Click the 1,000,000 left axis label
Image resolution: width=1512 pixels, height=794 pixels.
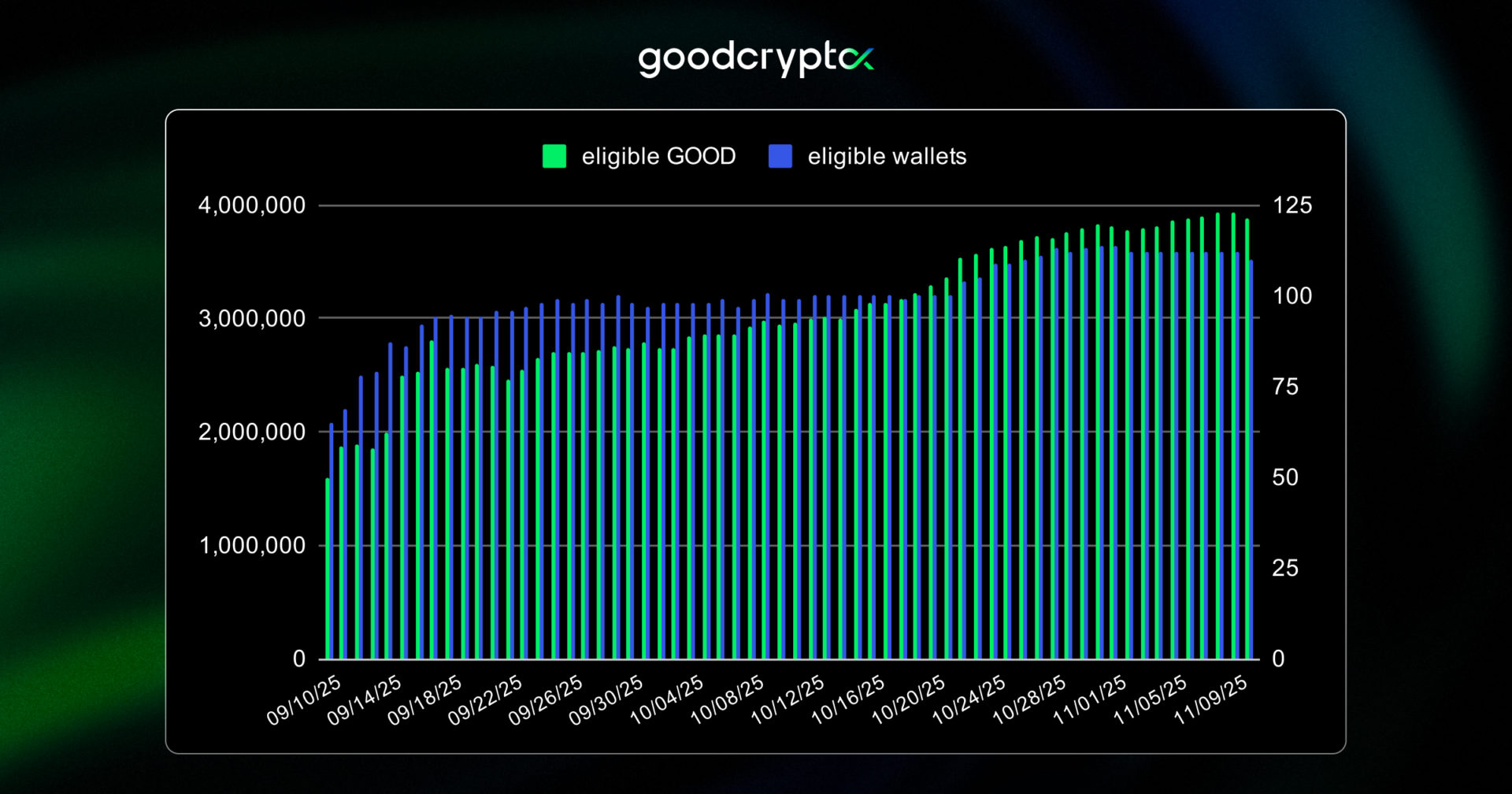pyautogui.click(x=251, y=545)
